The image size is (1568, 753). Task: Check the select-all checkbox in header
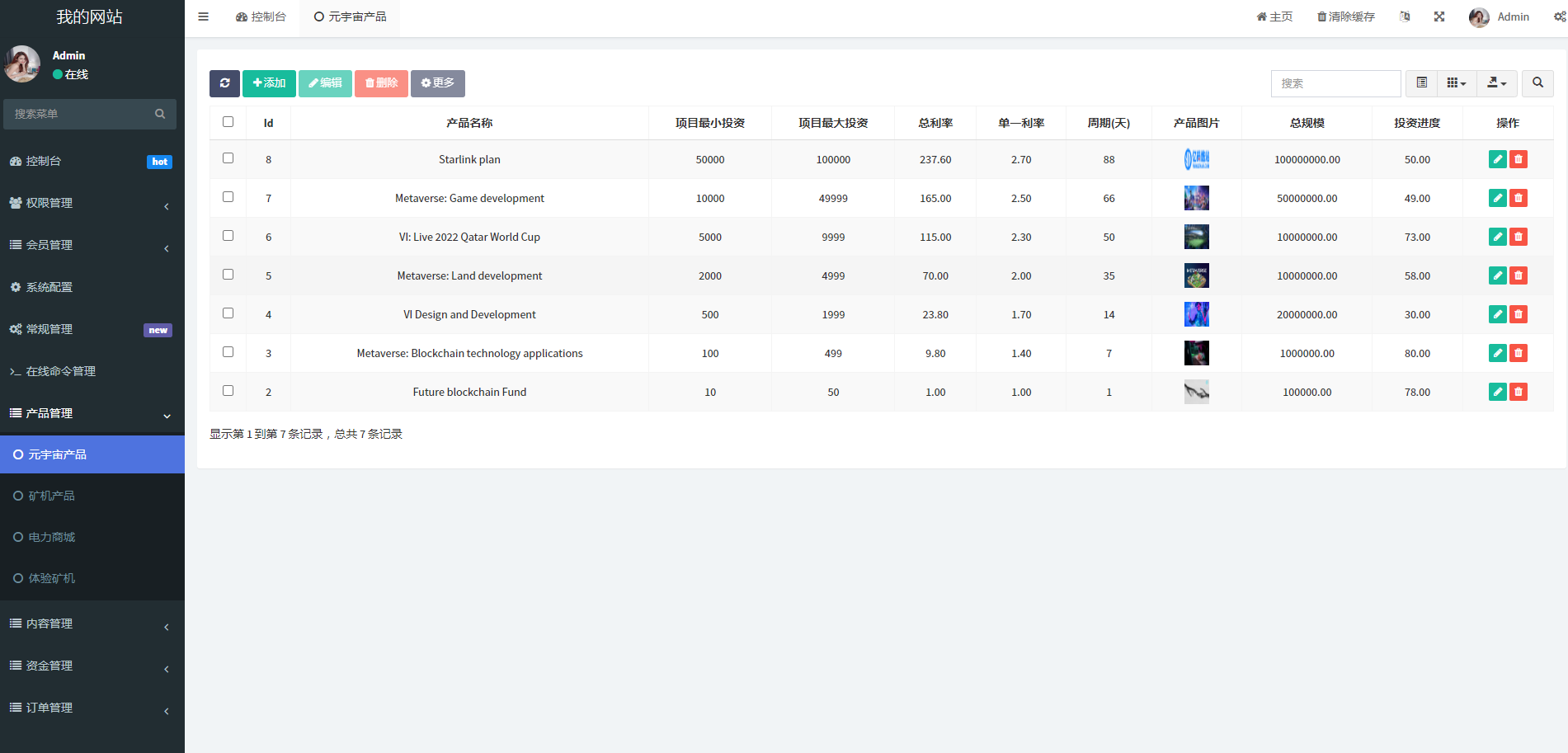(x=228, y=122)
